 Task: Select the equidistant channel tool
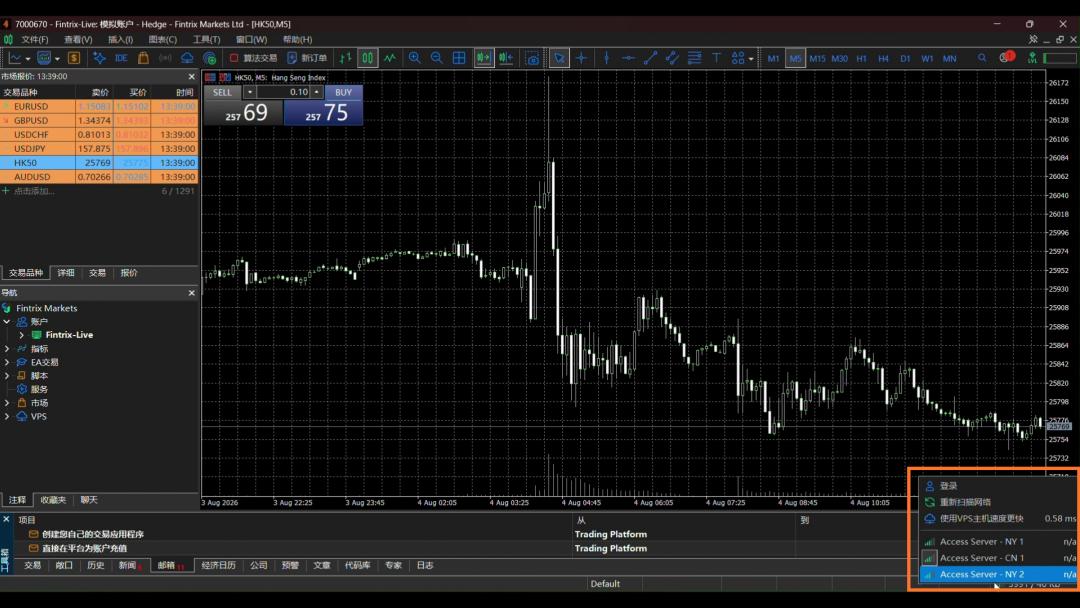pos(672,59)
